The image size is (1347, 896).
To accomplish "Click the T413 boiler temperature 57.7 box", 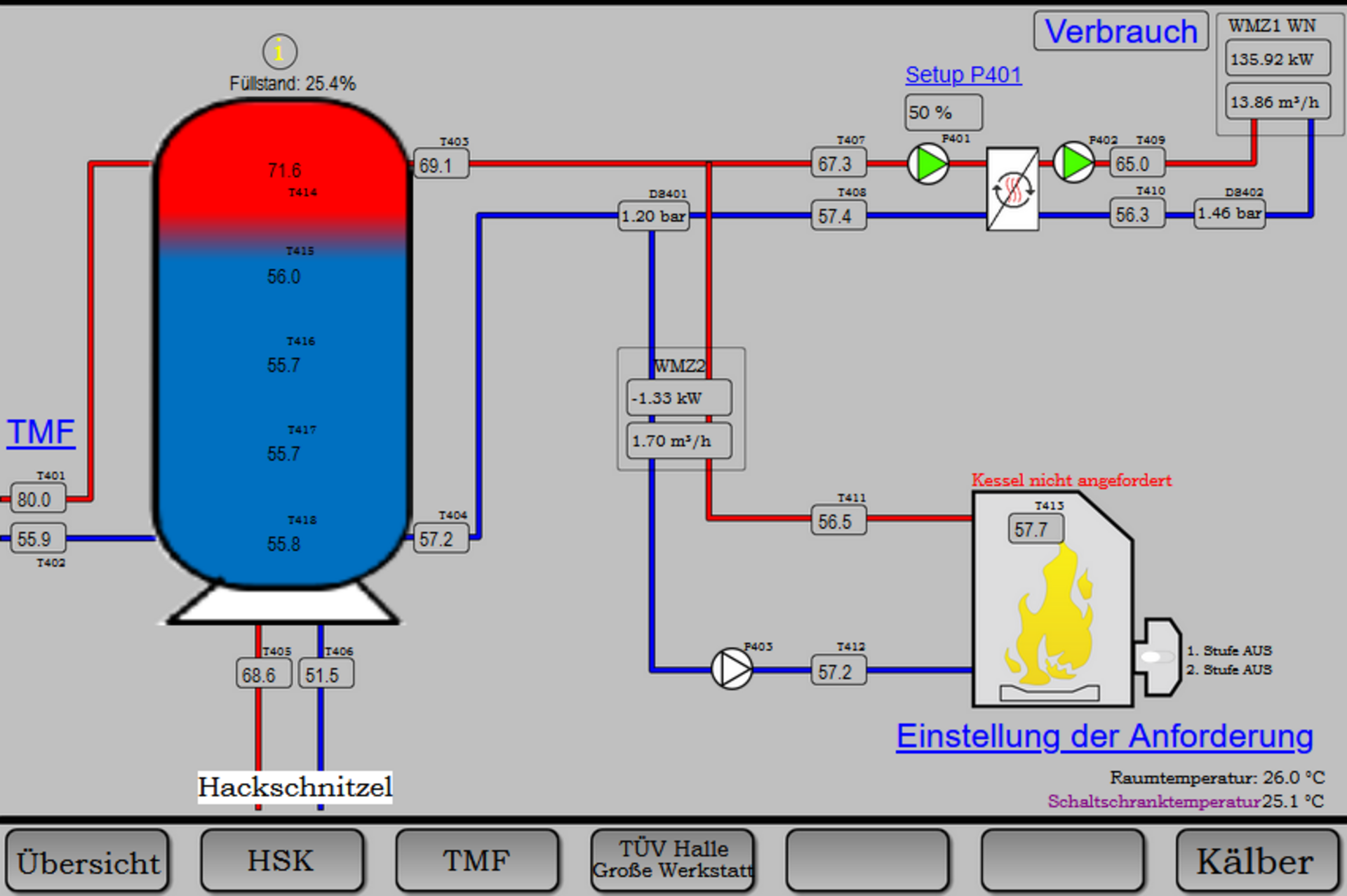I will (1035, 529).
